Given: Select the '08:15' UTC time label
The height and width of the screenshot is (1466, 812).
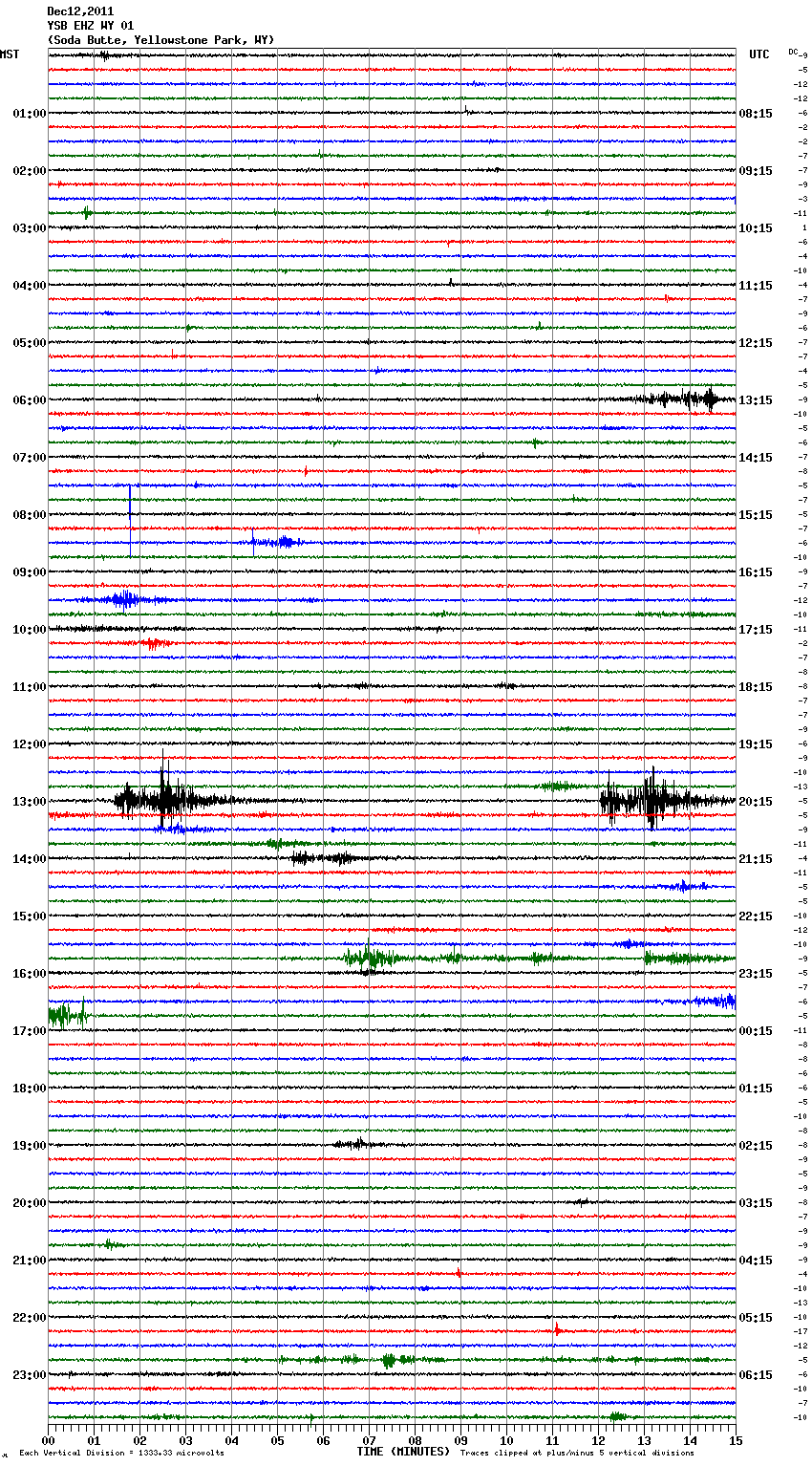Looking at the screenshot, I should click(756, 114).
